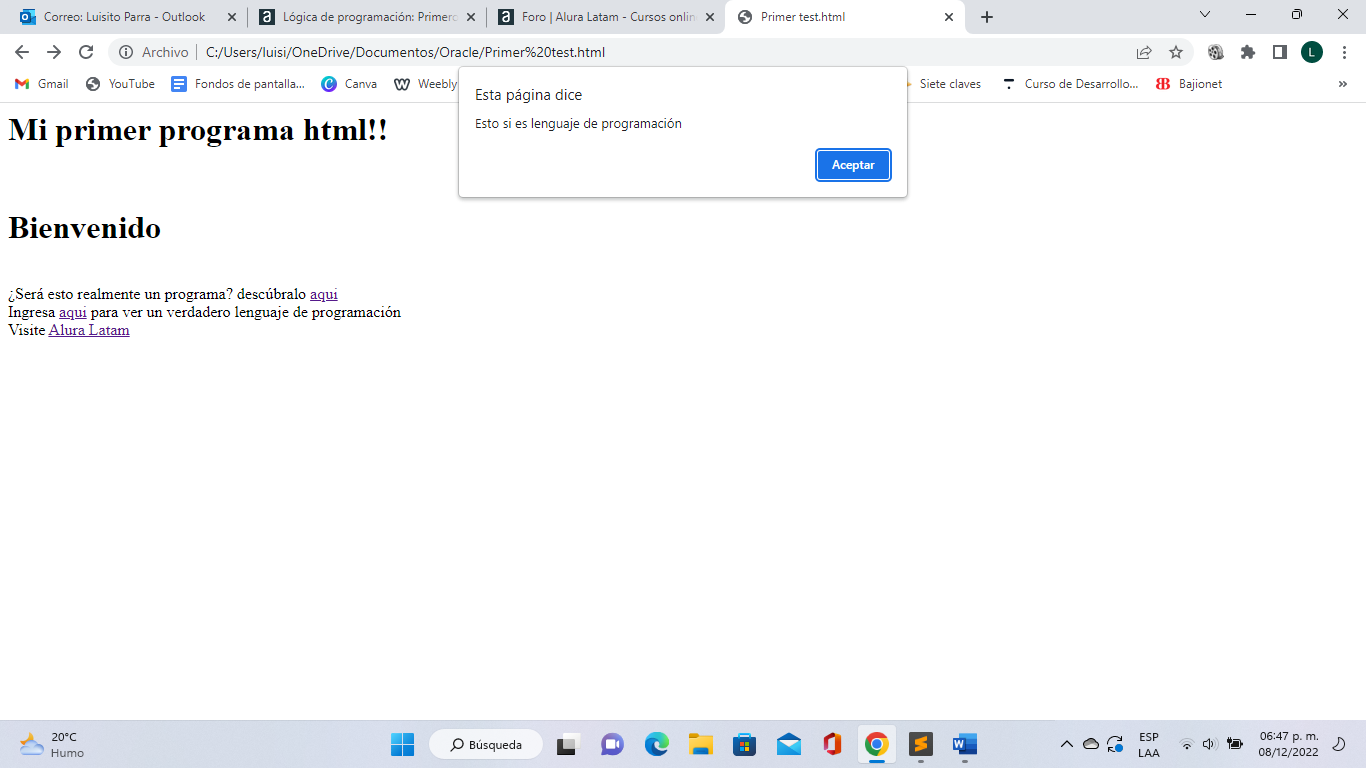Close the Lógica de programación tab
The height and width of the screenshot is (768, 1366).
pos(471,17)
